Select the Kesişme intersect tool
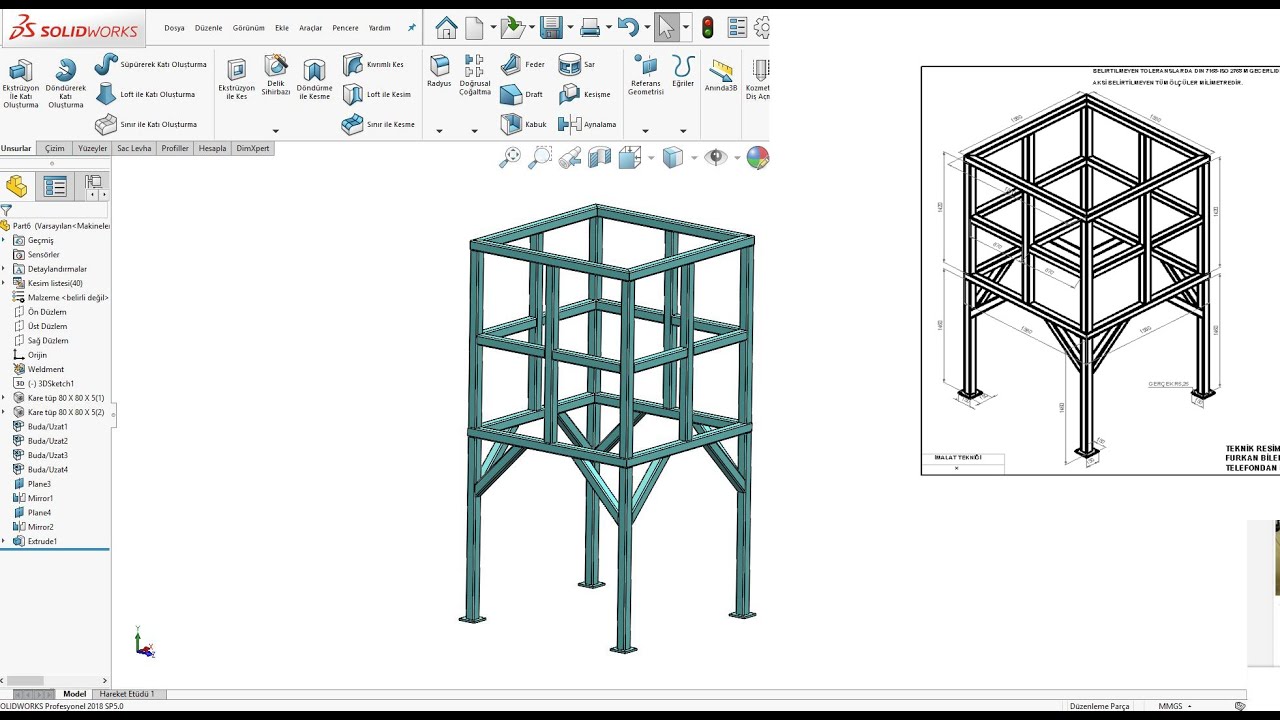This screenshot has width=1280, height=720. click(x=584, y=94)
